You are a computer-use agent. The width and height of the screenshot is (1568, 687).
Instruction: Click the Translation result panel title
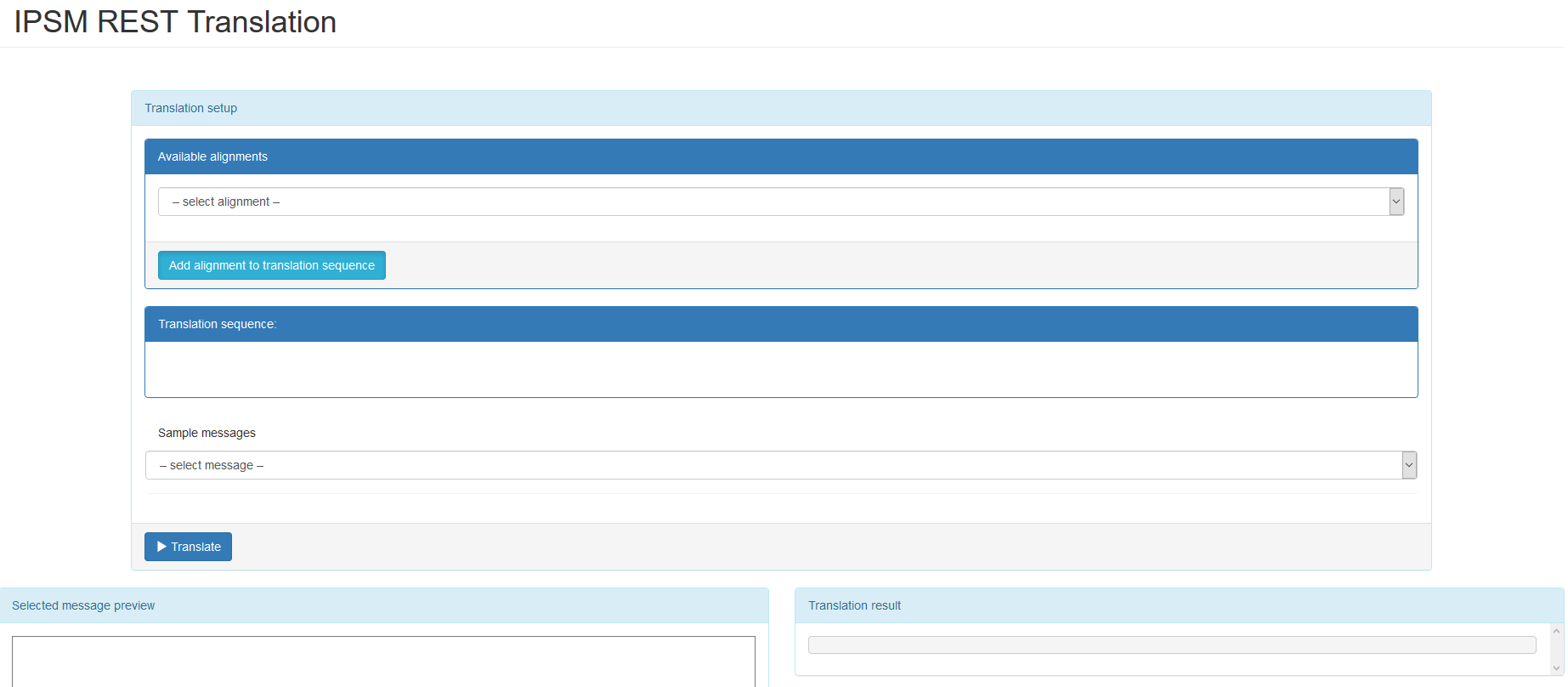[x=854, y=605]
